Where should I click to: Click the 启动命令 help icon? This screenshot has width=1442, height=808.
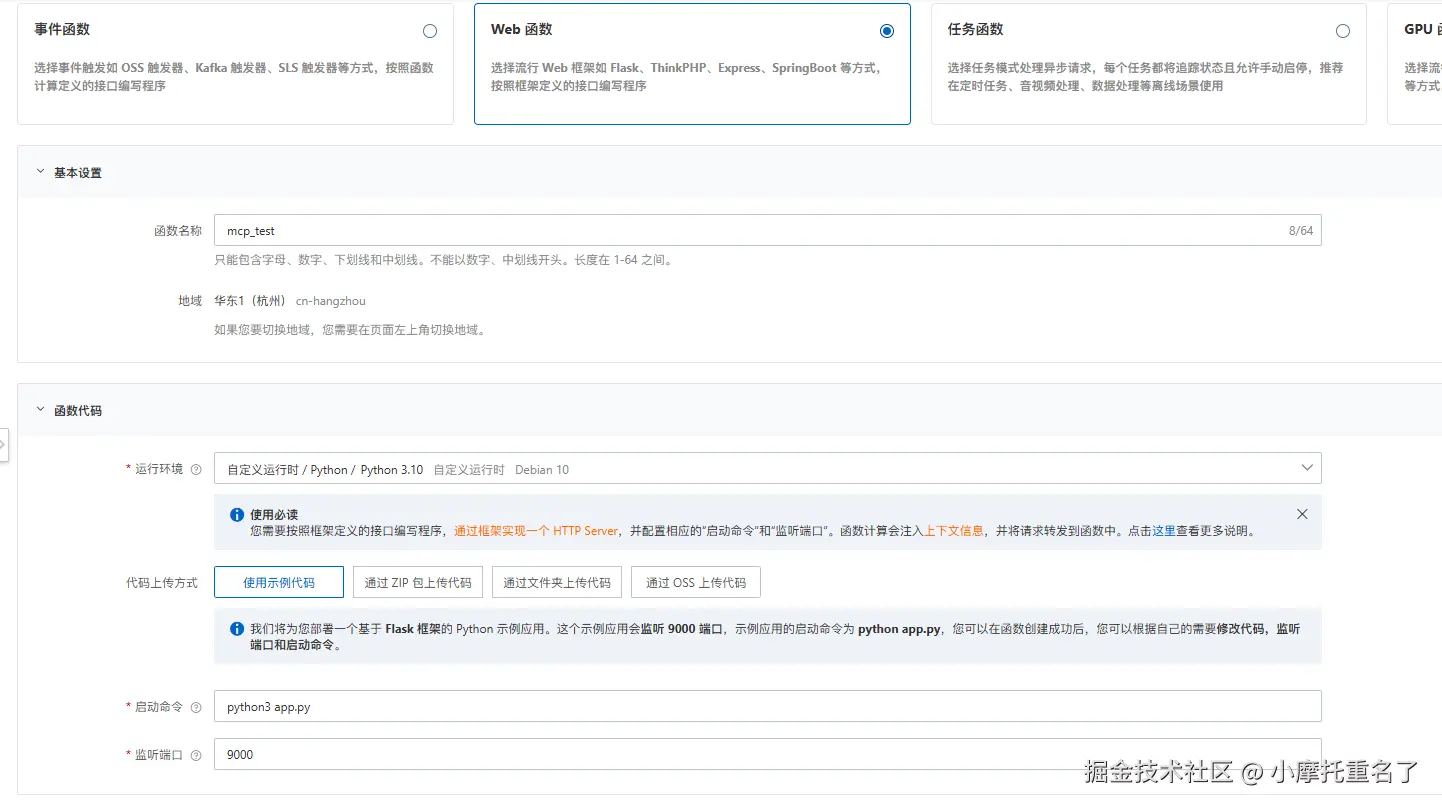(x=197, y=706)
